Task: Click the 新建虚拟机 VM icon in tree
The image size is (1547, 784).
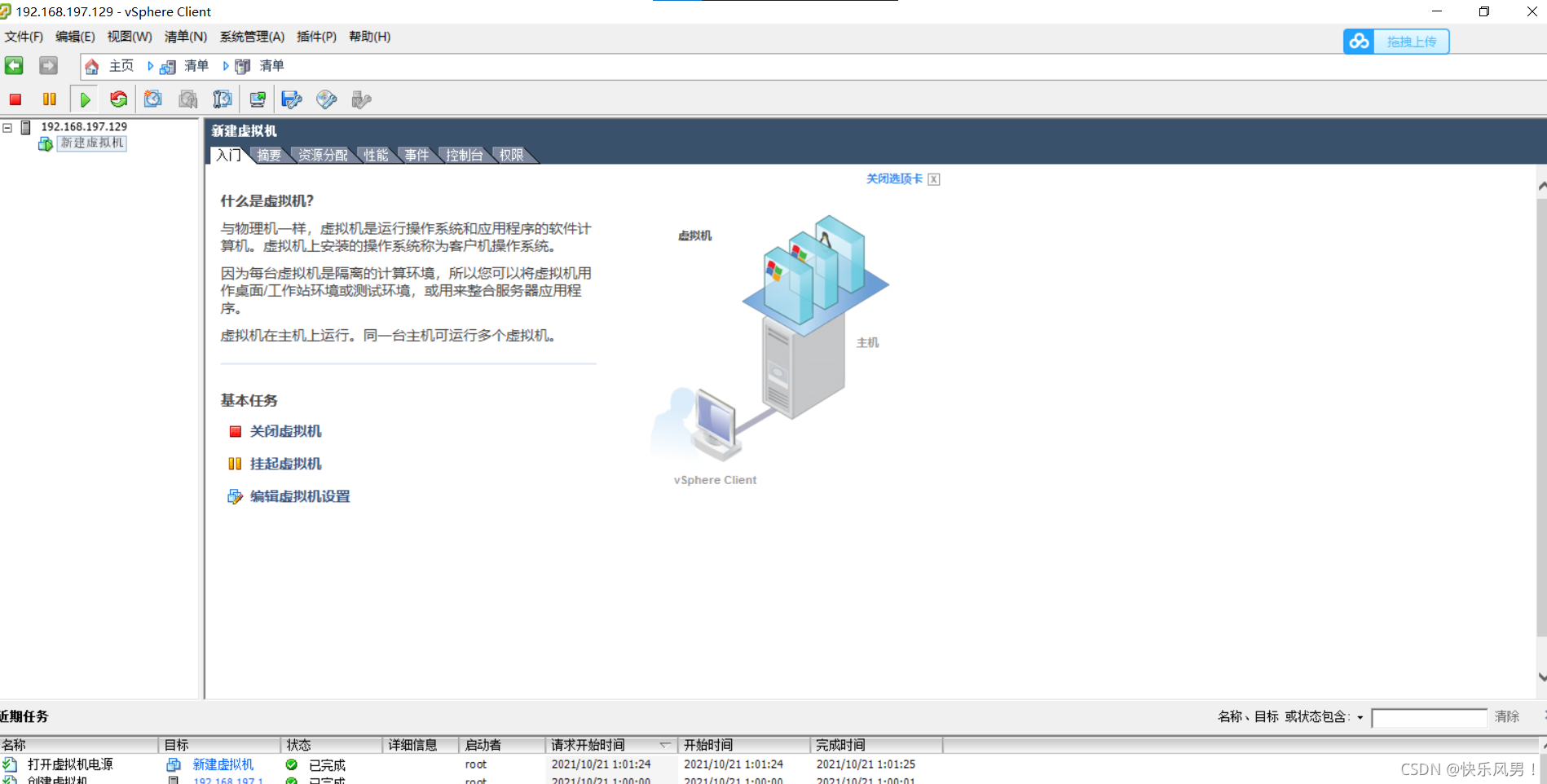Action: (x=46, y=143)
